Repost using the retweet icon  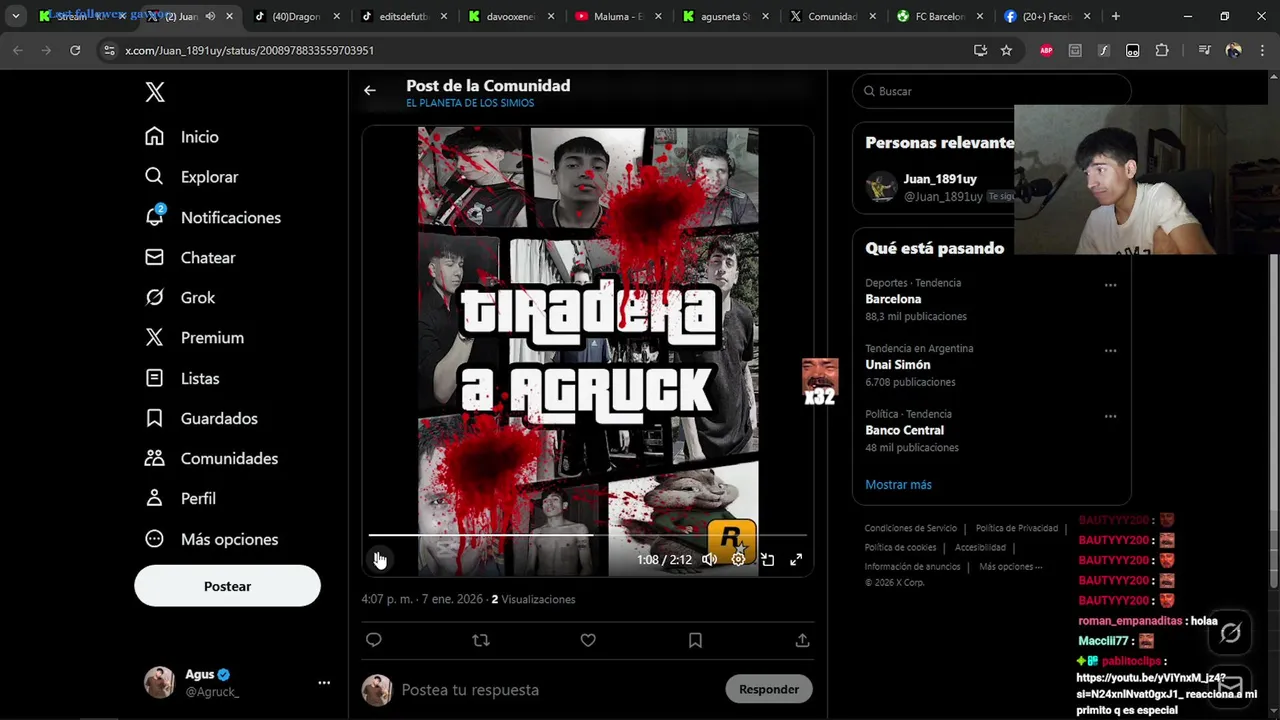[x=481, y=640]
